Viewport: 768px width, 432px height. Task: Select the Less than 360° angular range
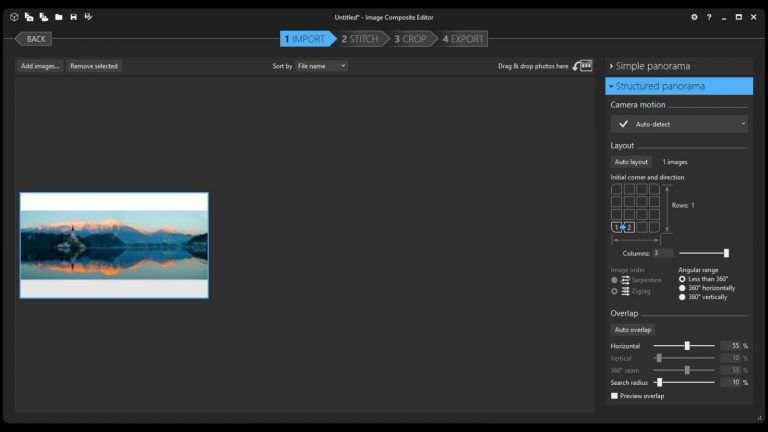(x=683, y=279)
